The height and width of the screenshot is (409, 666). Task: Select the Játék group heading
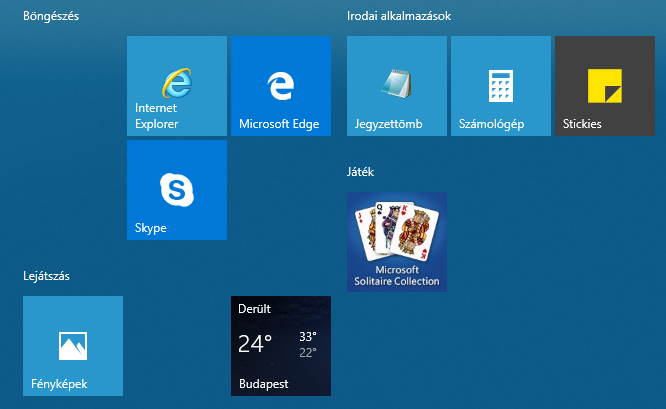click(x=360, y=172)
